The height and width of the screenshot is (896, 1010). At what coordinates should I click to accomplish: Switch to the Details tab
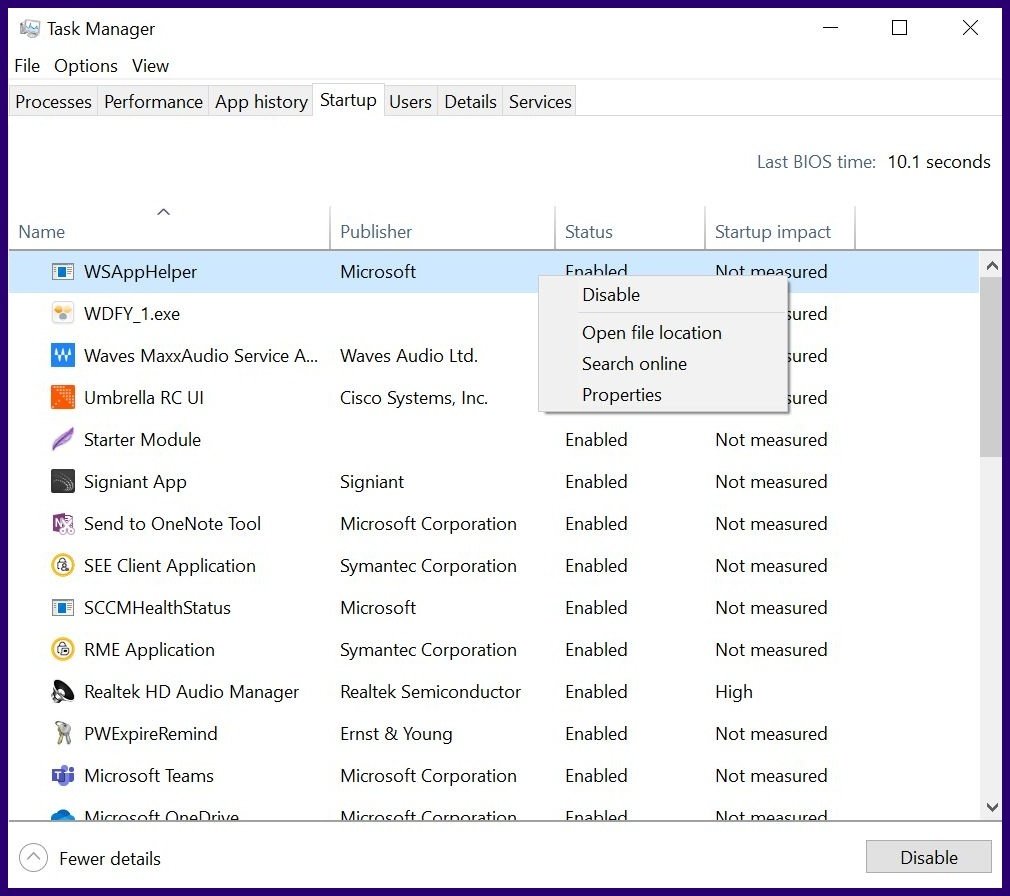[470, 102]
